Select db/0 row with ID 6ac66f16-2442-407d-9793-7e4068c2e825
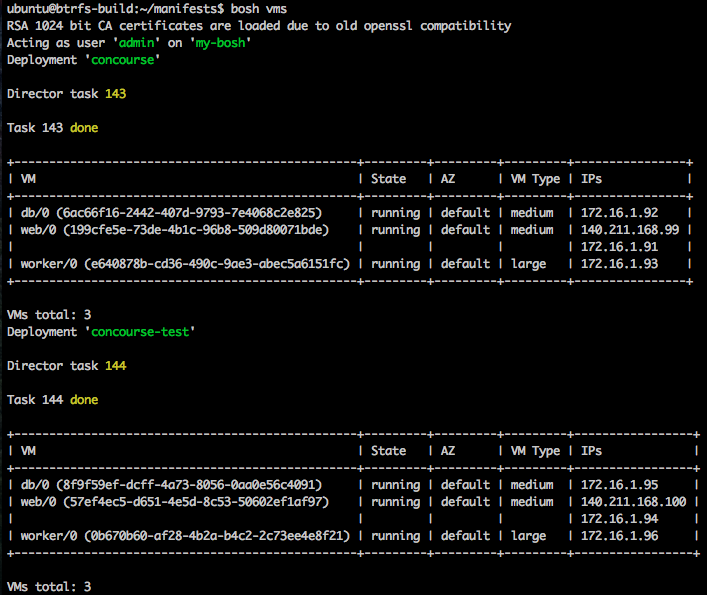The width and height of the screenshot is (707, 595). tap(350, 213)
